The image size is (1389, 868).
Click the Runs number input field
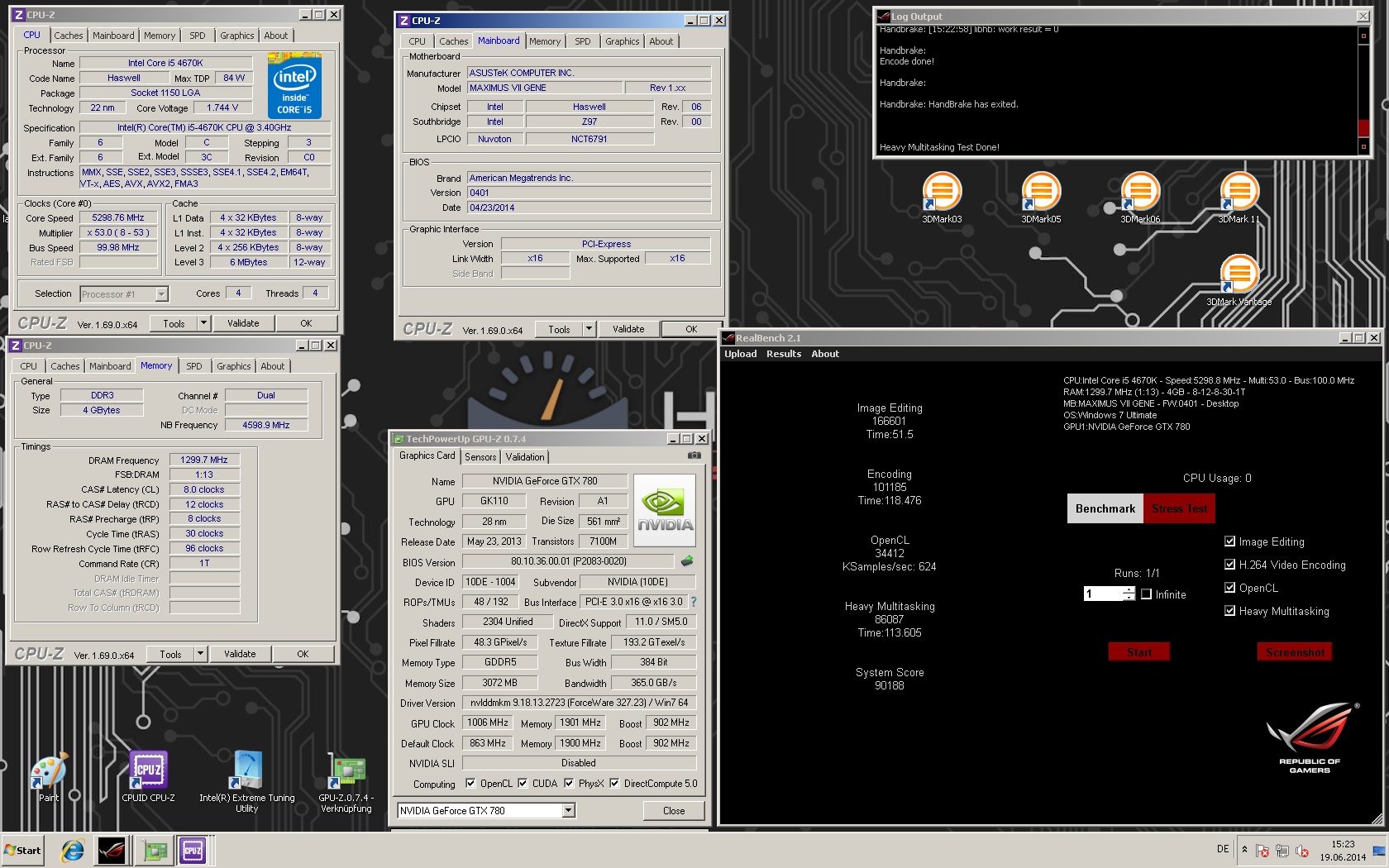click(x=1103, y=594)
